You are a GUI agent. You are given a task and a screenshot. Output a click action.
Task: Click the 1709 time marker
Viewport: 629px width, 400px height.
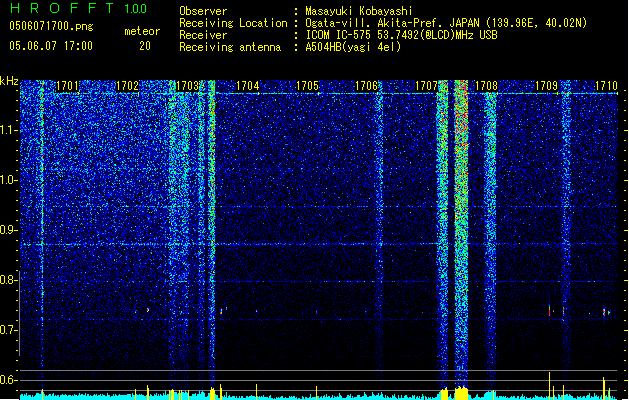546,86
